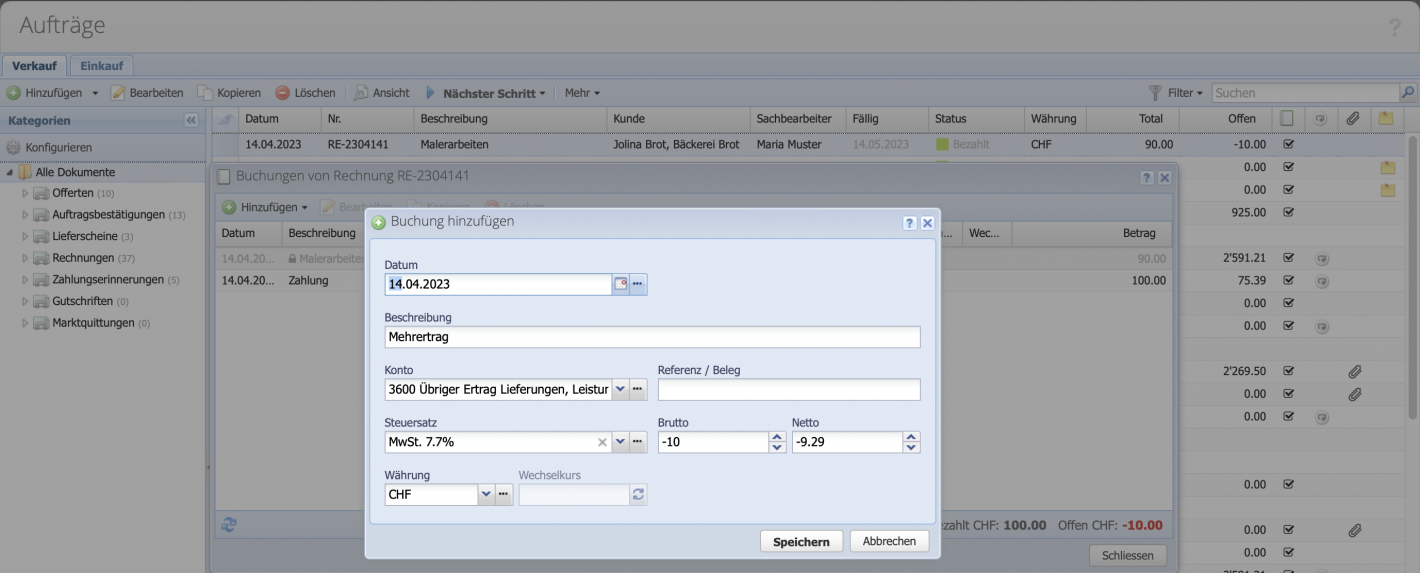Click the help icon in Buchung hinzufügen dialog
The height and width of the screenshot is (573, 1420).
(x=909, y=223)
